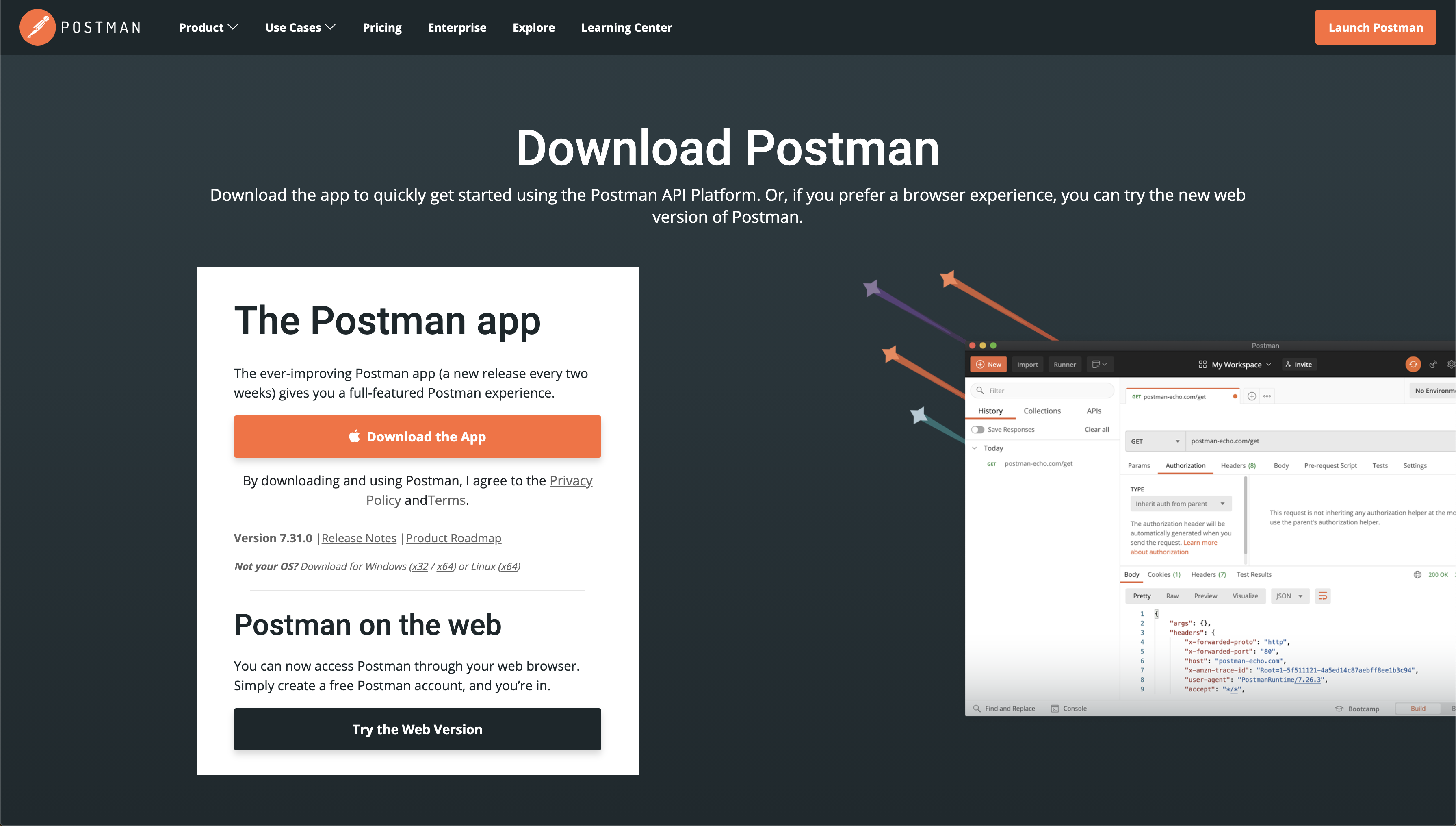Switch to Build mode in the bottom bar
Viewport: 1456px width, 826px height.
(x=1417, y=708)
